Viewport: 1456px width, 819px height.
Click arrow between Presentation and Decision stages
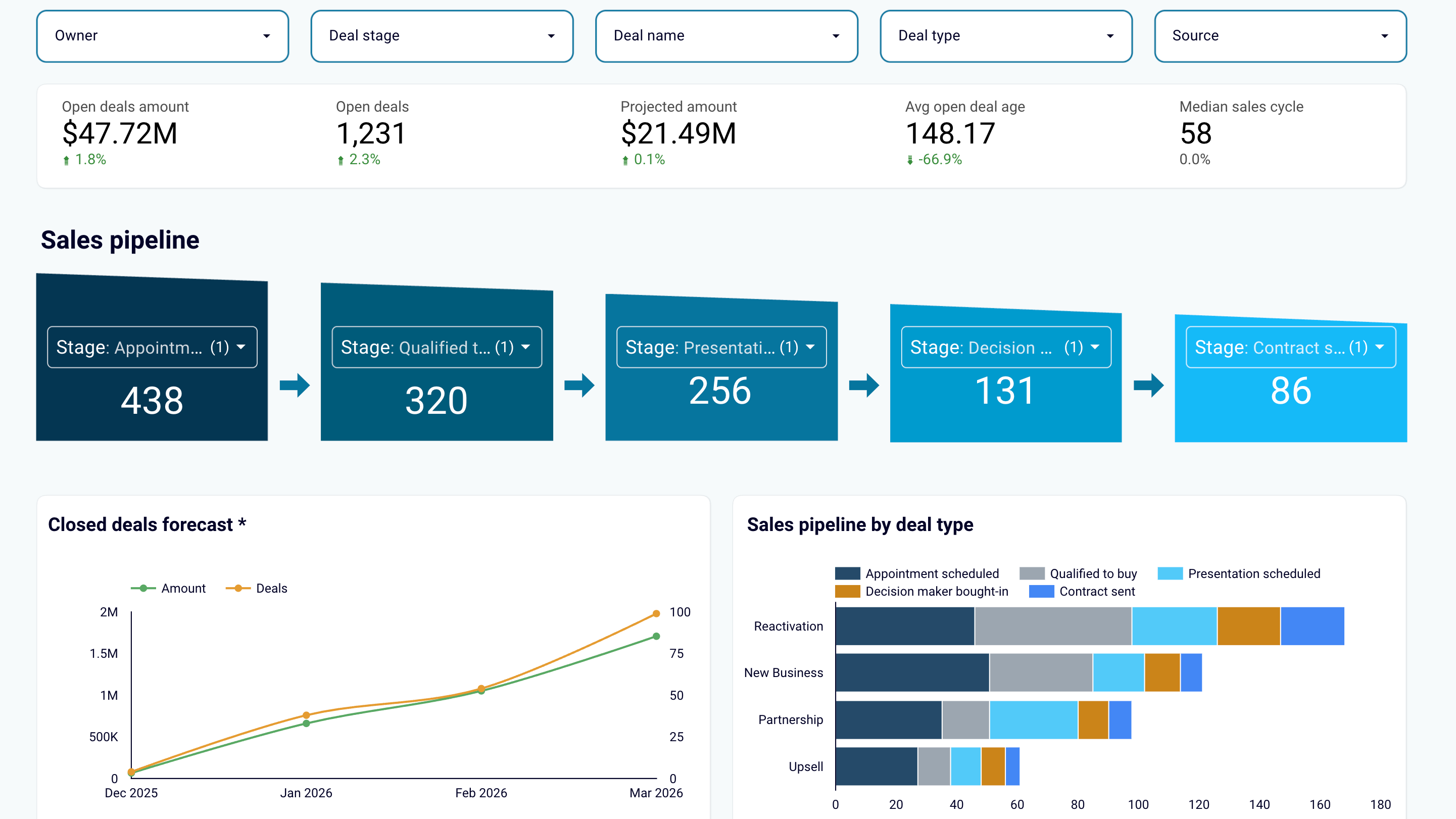(x=864, y=386)
